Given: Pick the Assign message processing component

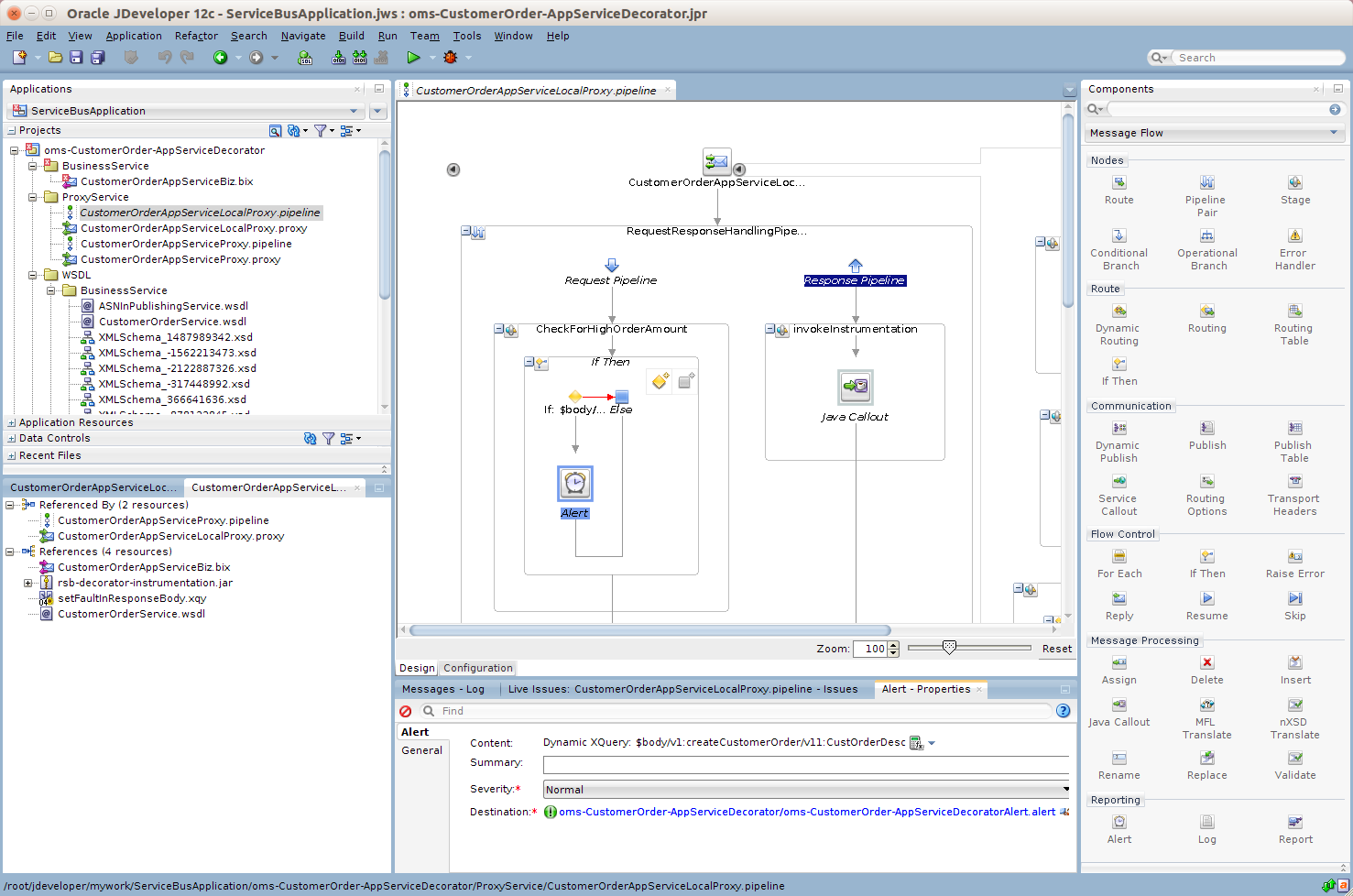Looking at the screenshot, I should click(x=1118, y=670).
